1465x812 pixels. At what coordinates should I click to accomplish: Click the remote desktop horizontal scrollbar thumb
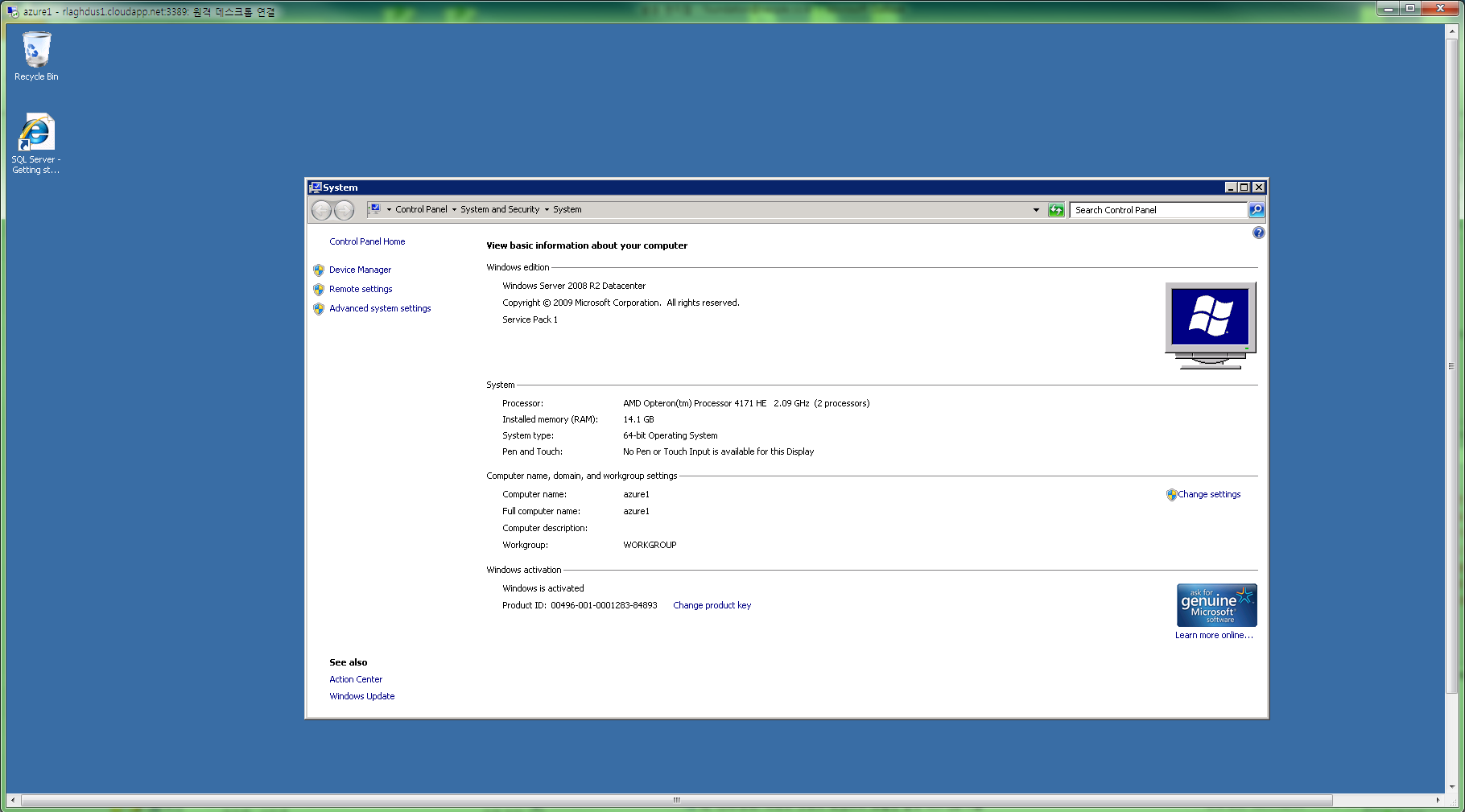677,800
